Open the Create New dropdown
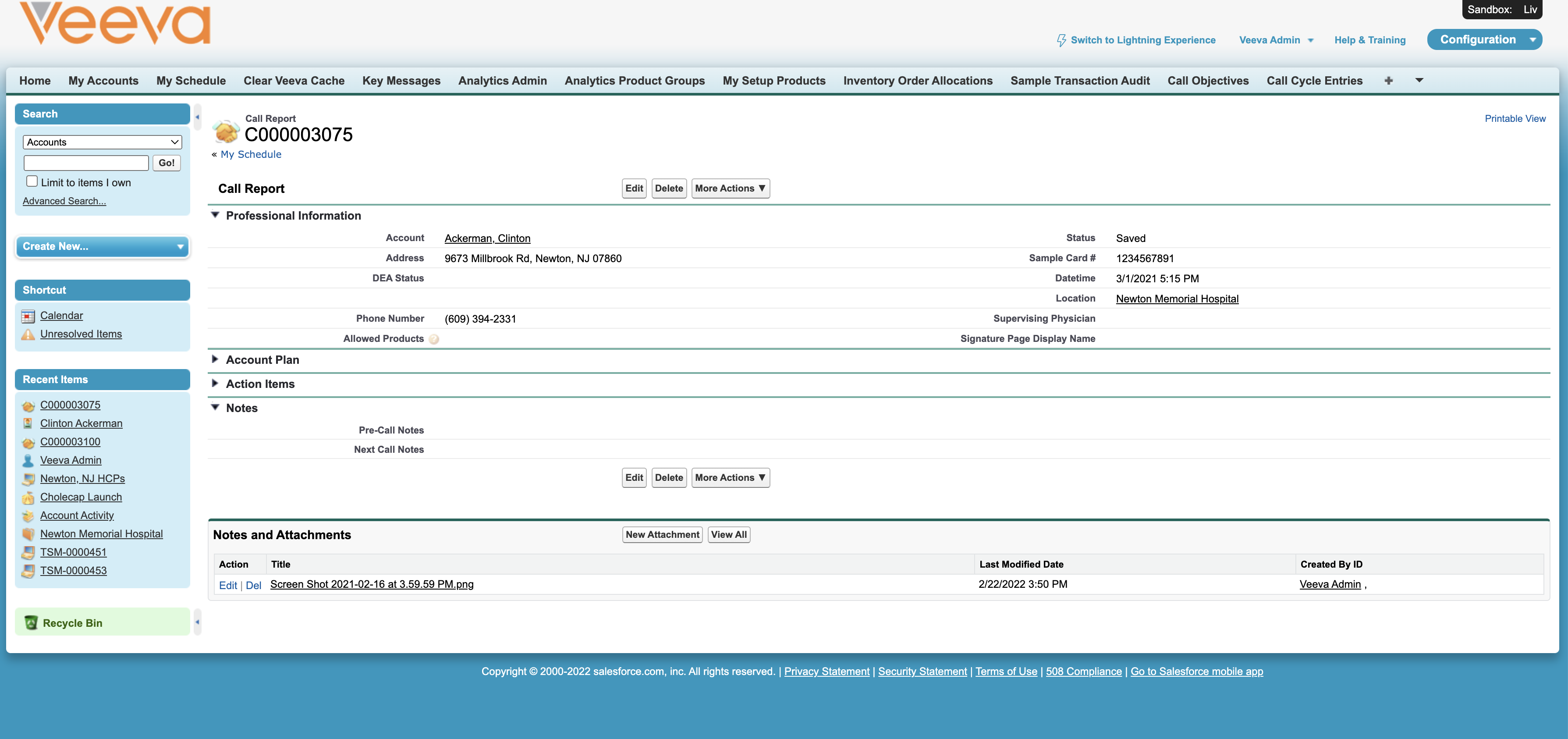The width and height of the screenshot is (1568, 739). [x=102, y=246]
